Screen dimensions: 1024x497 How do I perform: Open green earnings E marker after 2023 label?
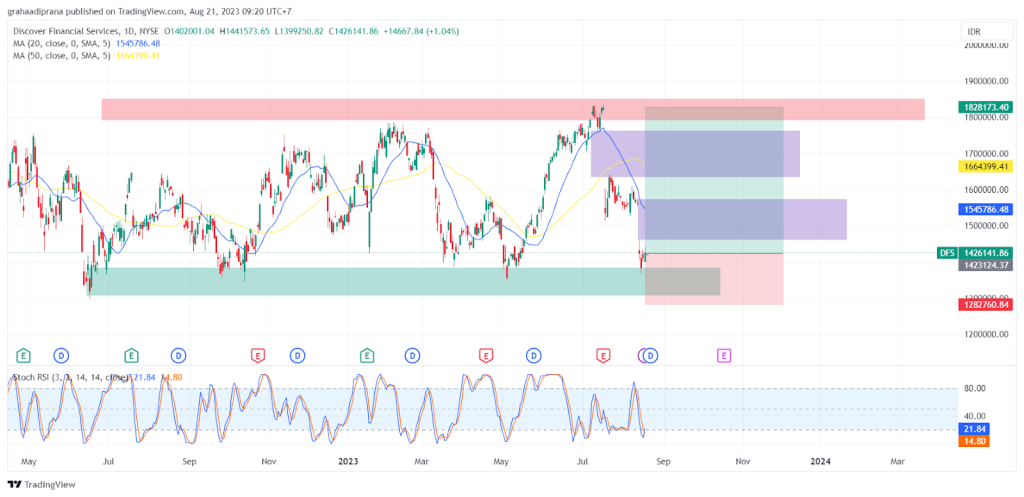tap(367, 355)
